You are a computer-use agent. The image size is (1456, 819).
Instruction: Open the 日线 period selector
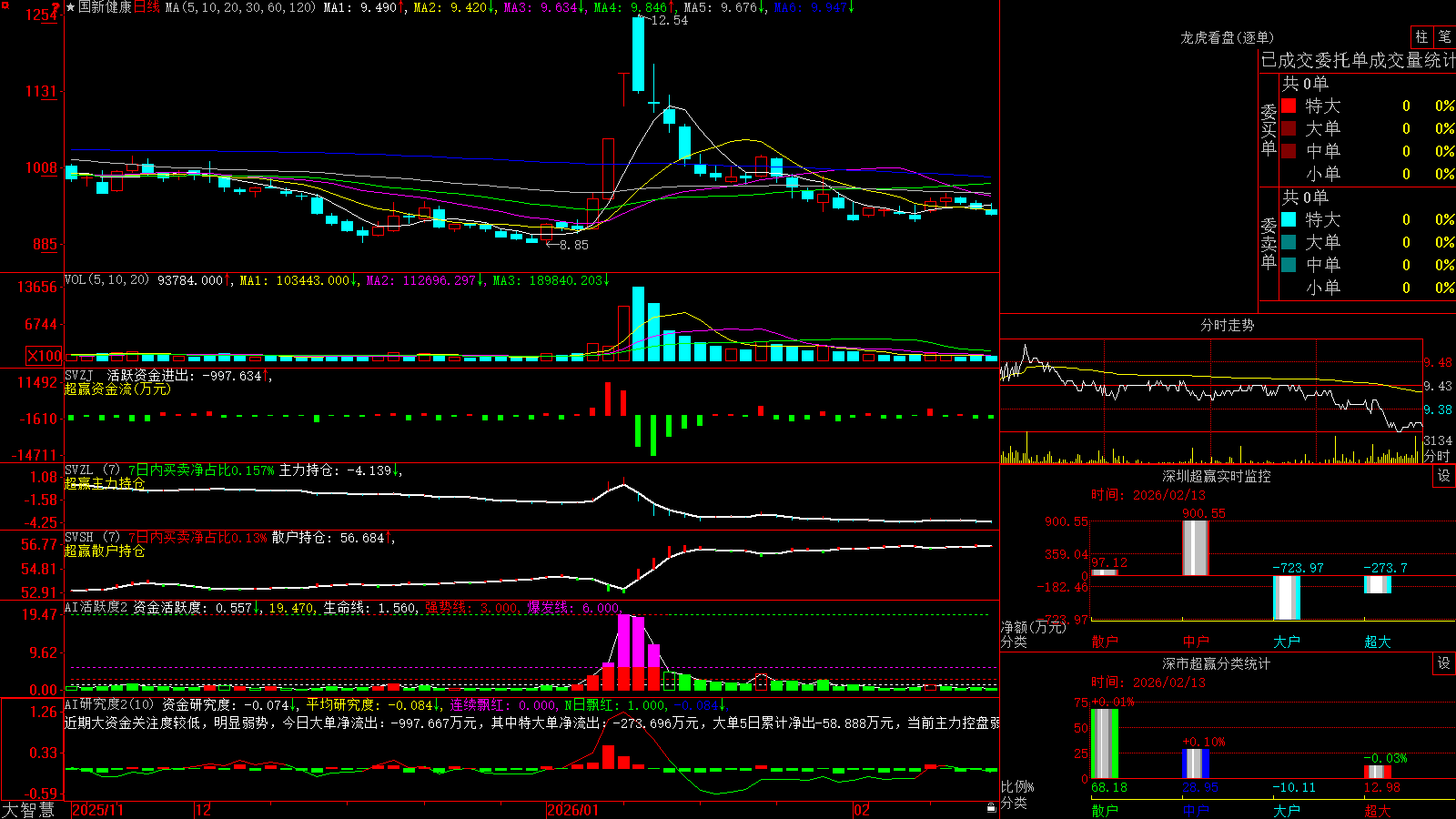pos(147,7)
